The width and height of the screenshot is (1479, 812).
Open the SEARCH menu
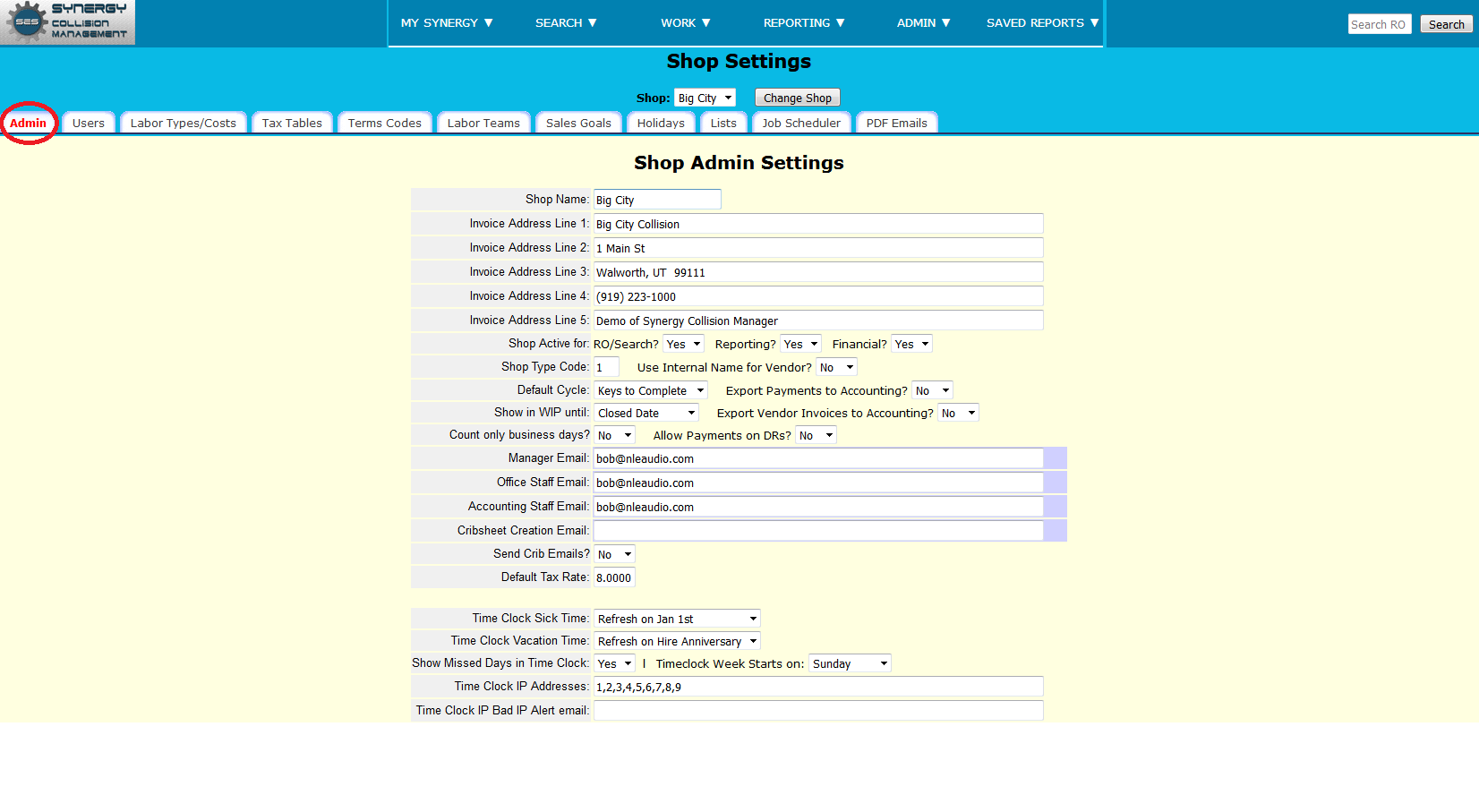pyautogui.click(x=566, y=23)
